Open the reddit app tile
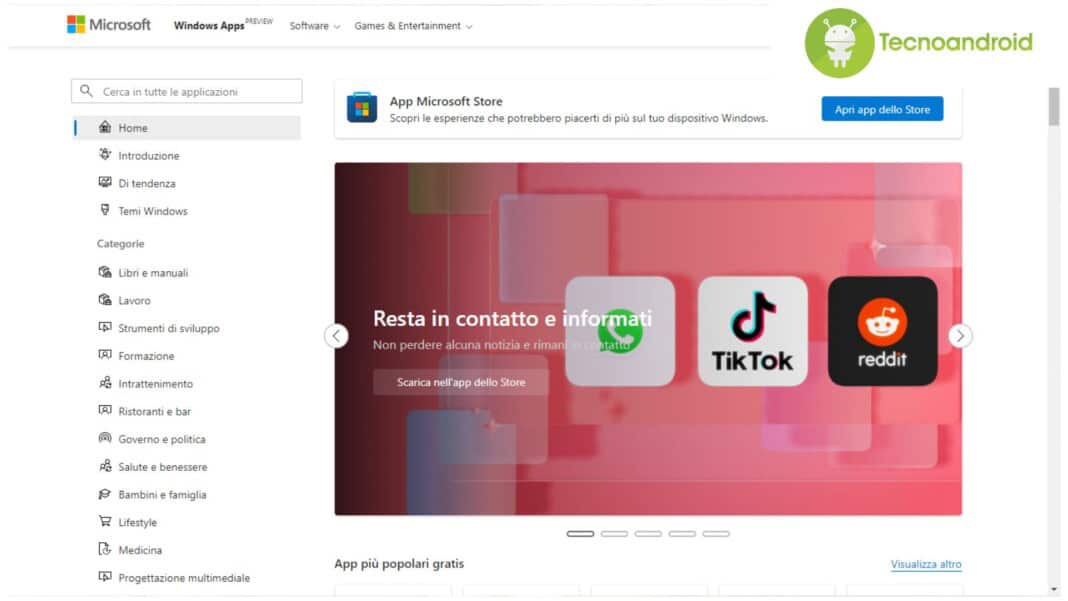Image resolution: width=1068 pixels, height=601 pixels. click(x=883, y=331)
